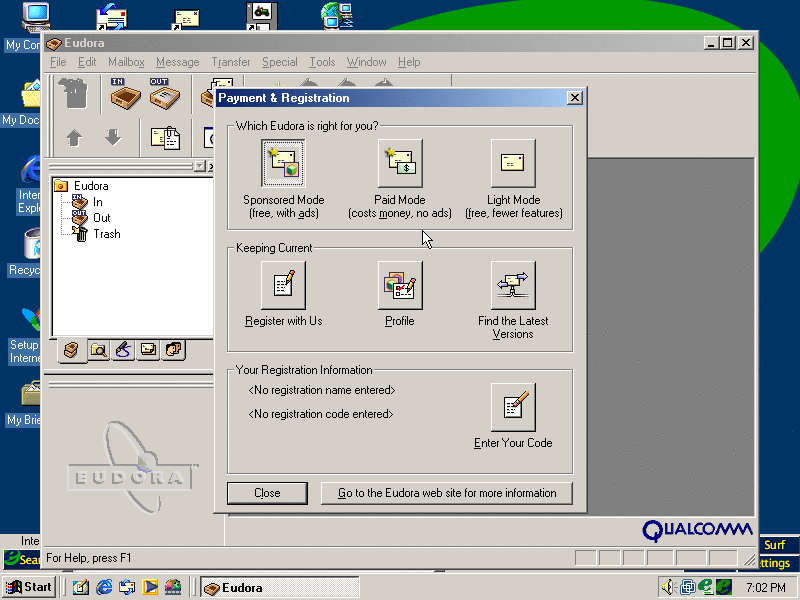The image size is (800, 600).
Task: Click the Register with Us icon
Action: (283, 286)
